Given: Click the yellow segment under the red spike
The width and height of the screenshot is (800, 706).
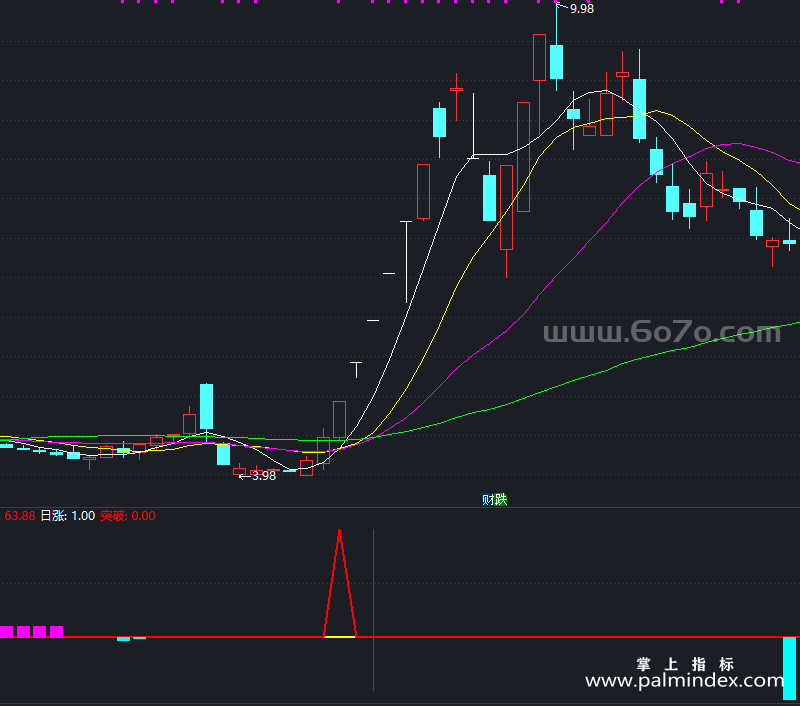Looking at the screenshot, I should tap(340, 637).
